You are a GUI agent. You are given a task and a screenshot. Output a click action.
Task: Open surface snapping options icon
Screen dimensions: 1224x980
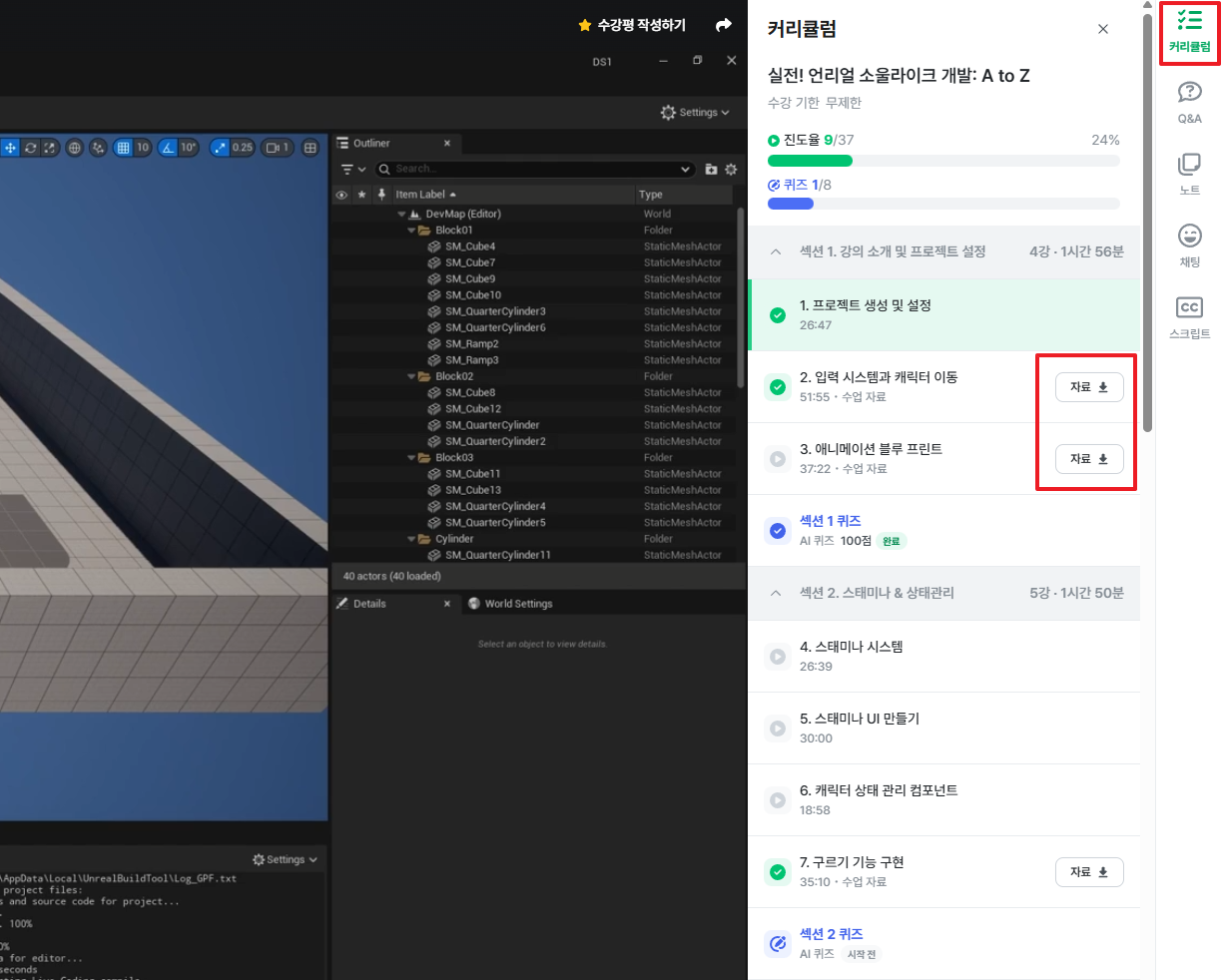(x=98, y=148)
